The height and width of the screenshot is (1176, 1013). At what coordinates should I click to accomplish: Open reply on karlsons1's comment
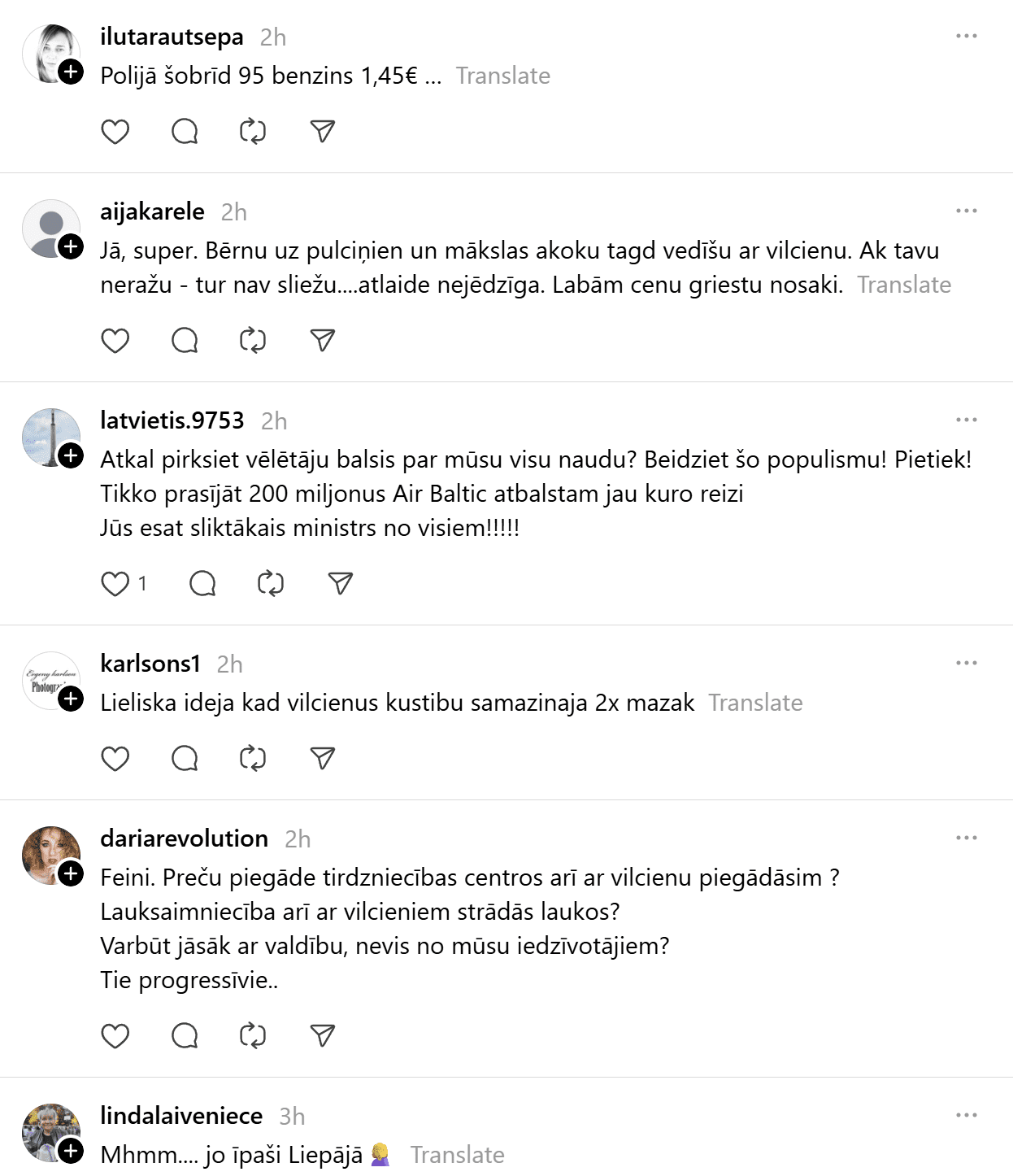pos(185,759)
